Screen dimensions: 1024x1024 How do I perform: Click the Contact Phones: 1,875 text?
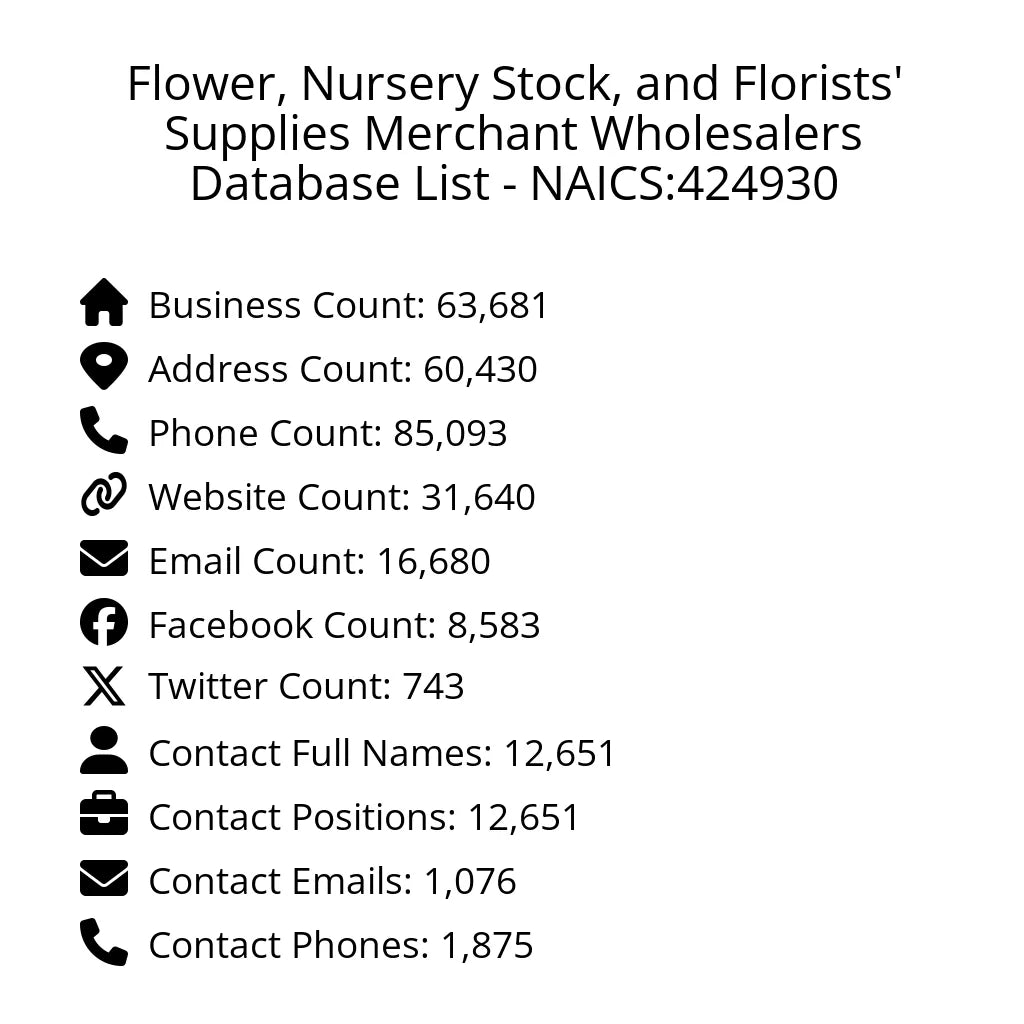340,945
